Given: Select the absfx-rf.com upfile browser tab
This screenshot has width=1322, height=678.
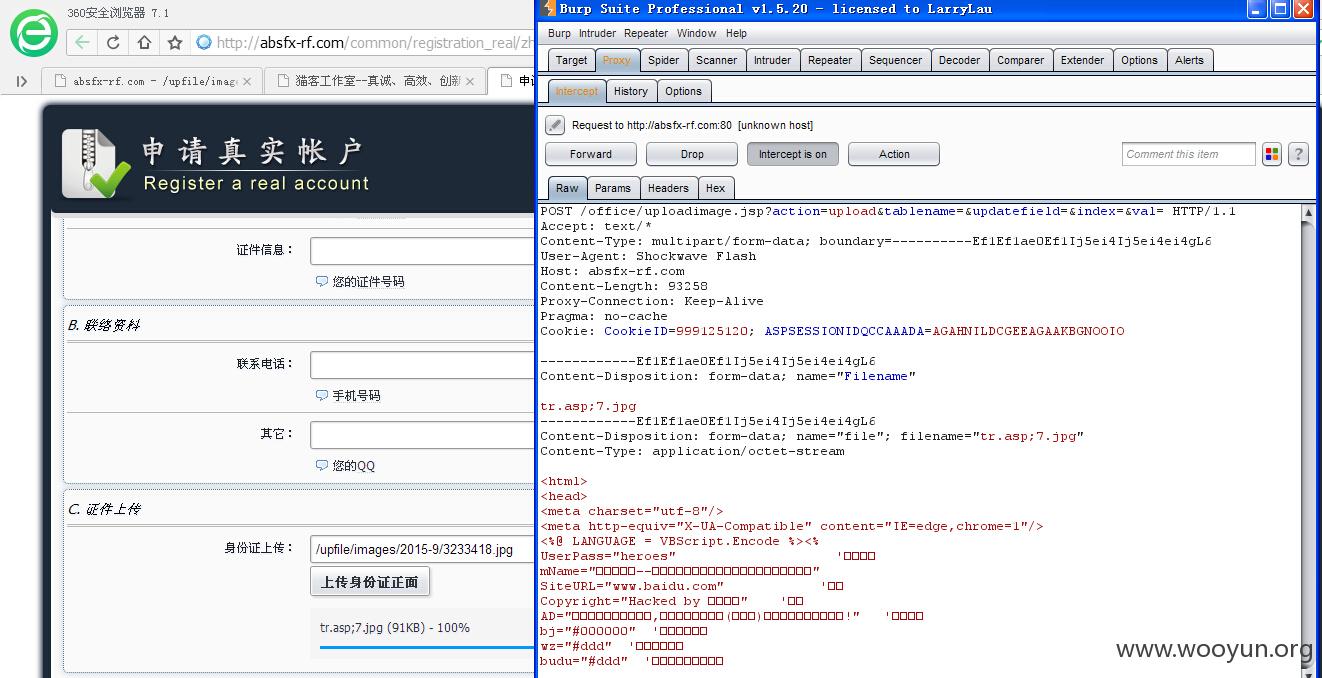Looking at the screenshot, I should click(x=152, y=81).
